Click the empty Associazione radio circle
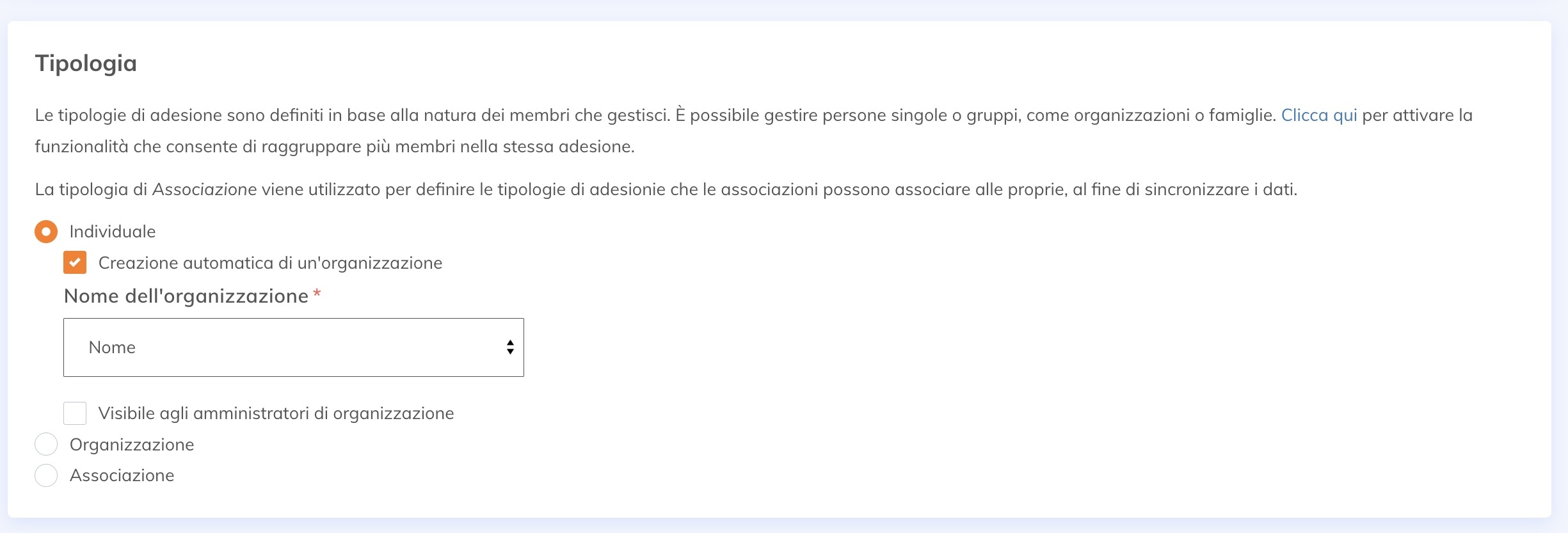This screenshot has height=533, width=1568. [45, 475]
